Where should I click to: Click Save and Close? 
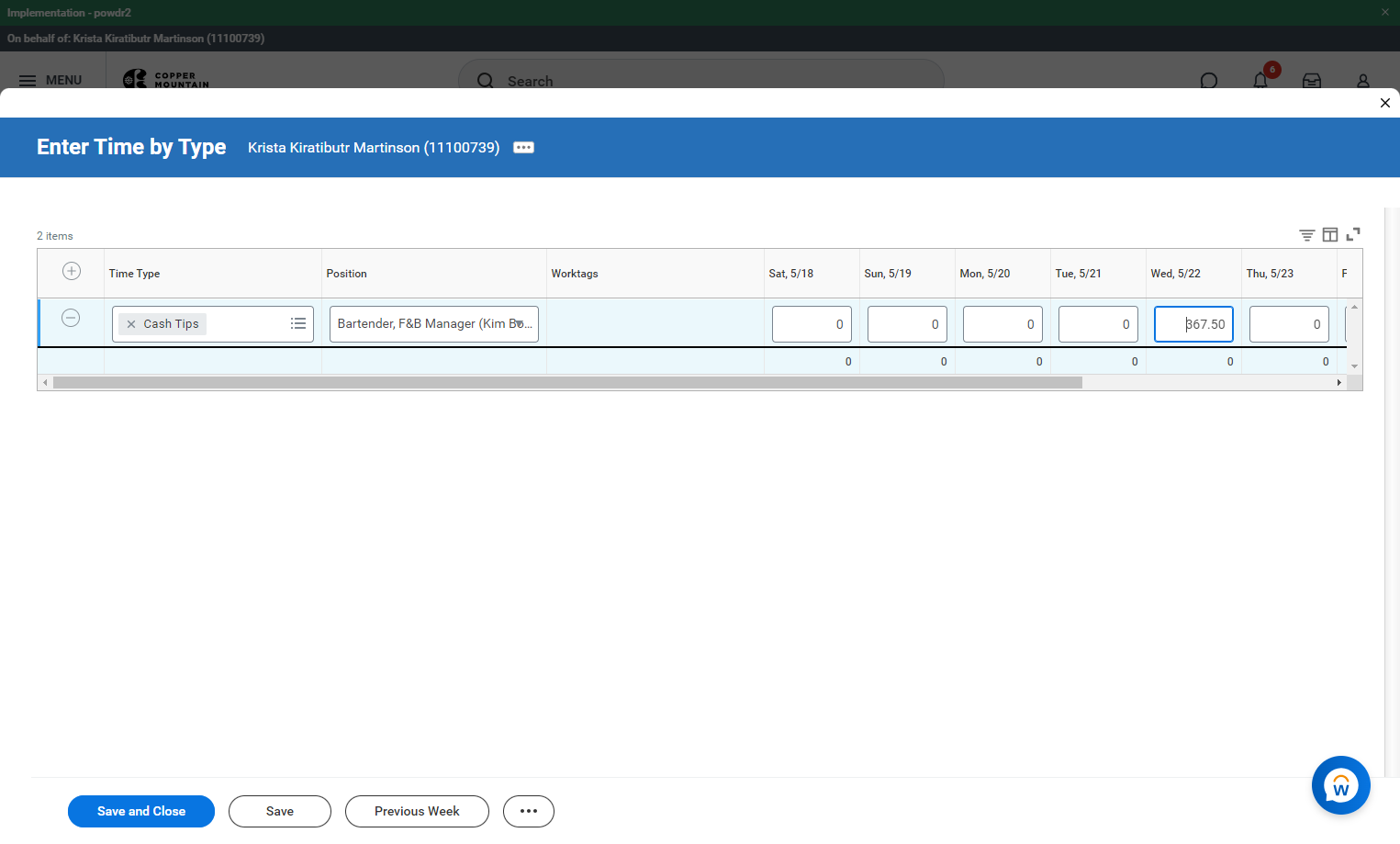[141, 812]
